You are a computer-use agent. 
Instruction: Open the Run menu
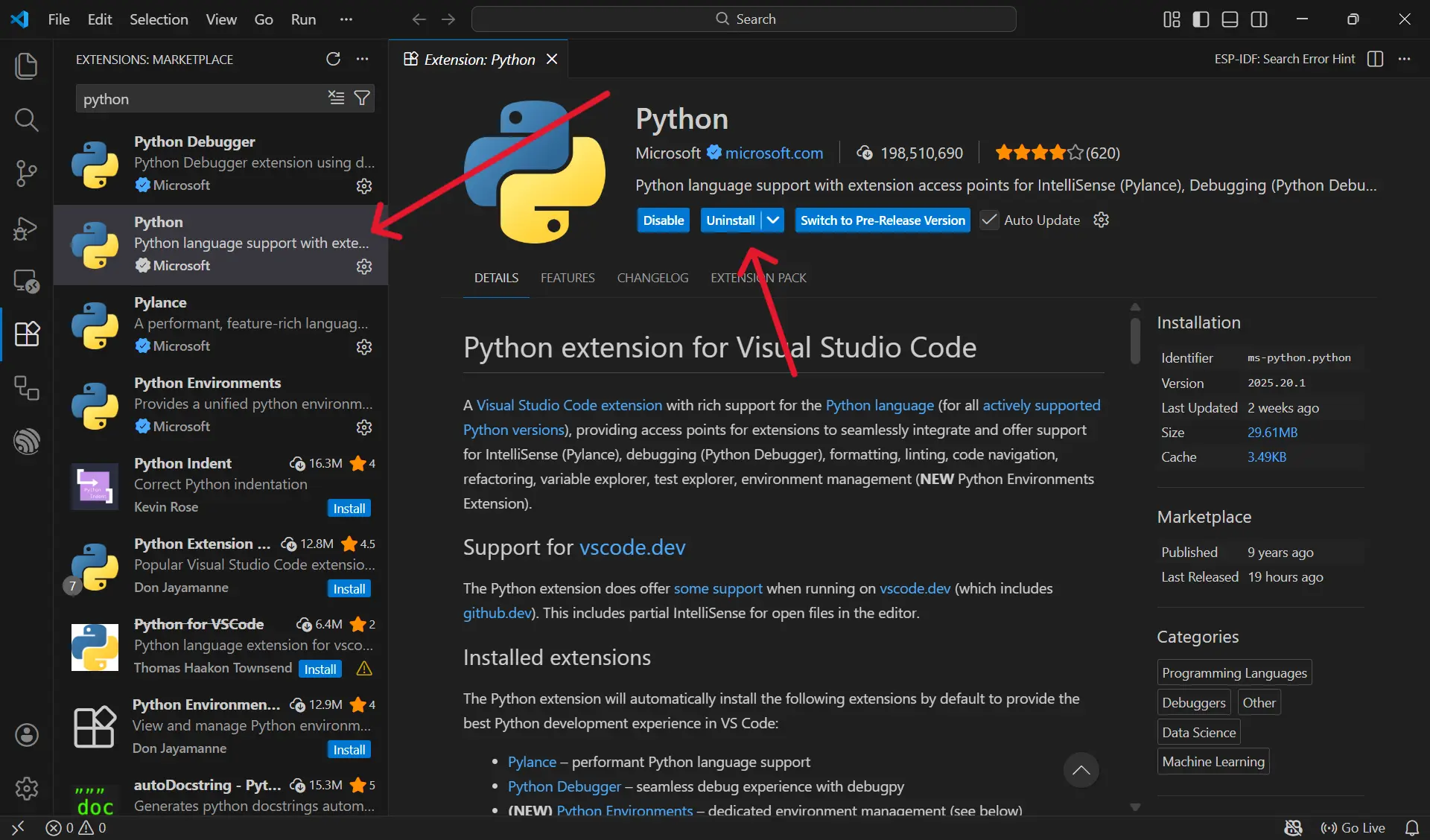pyautogui.click(x=303, y=19)
